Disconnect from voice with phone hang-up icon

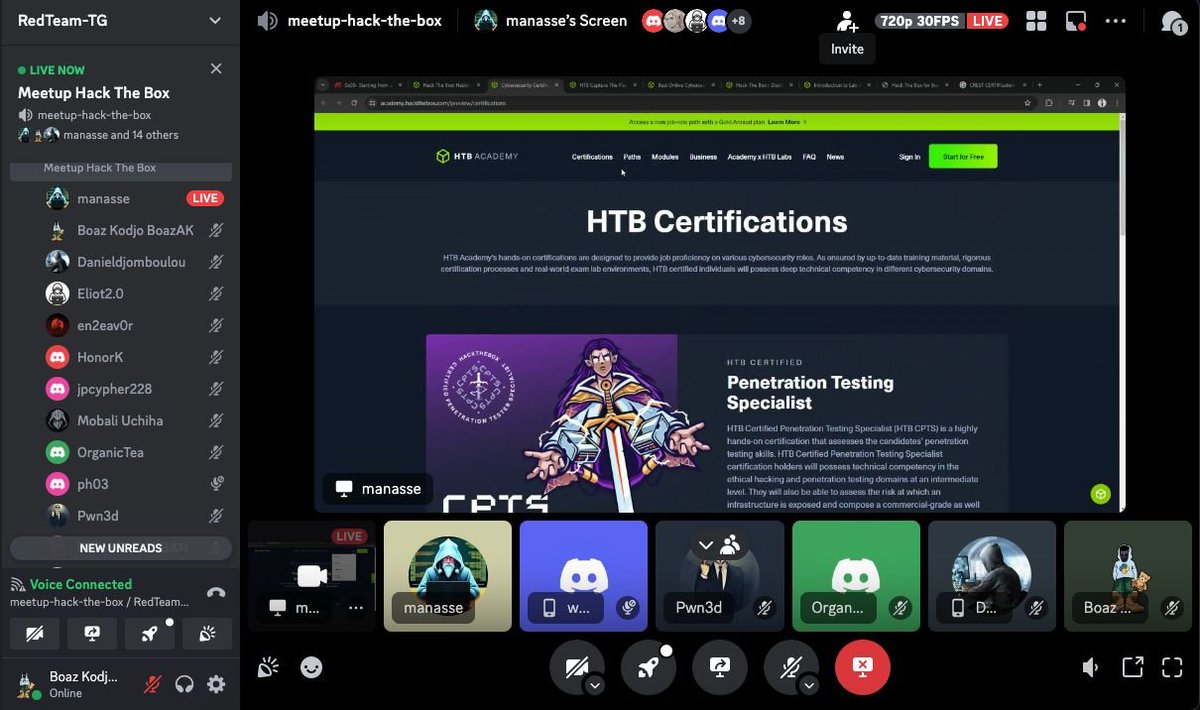[215, 593]
